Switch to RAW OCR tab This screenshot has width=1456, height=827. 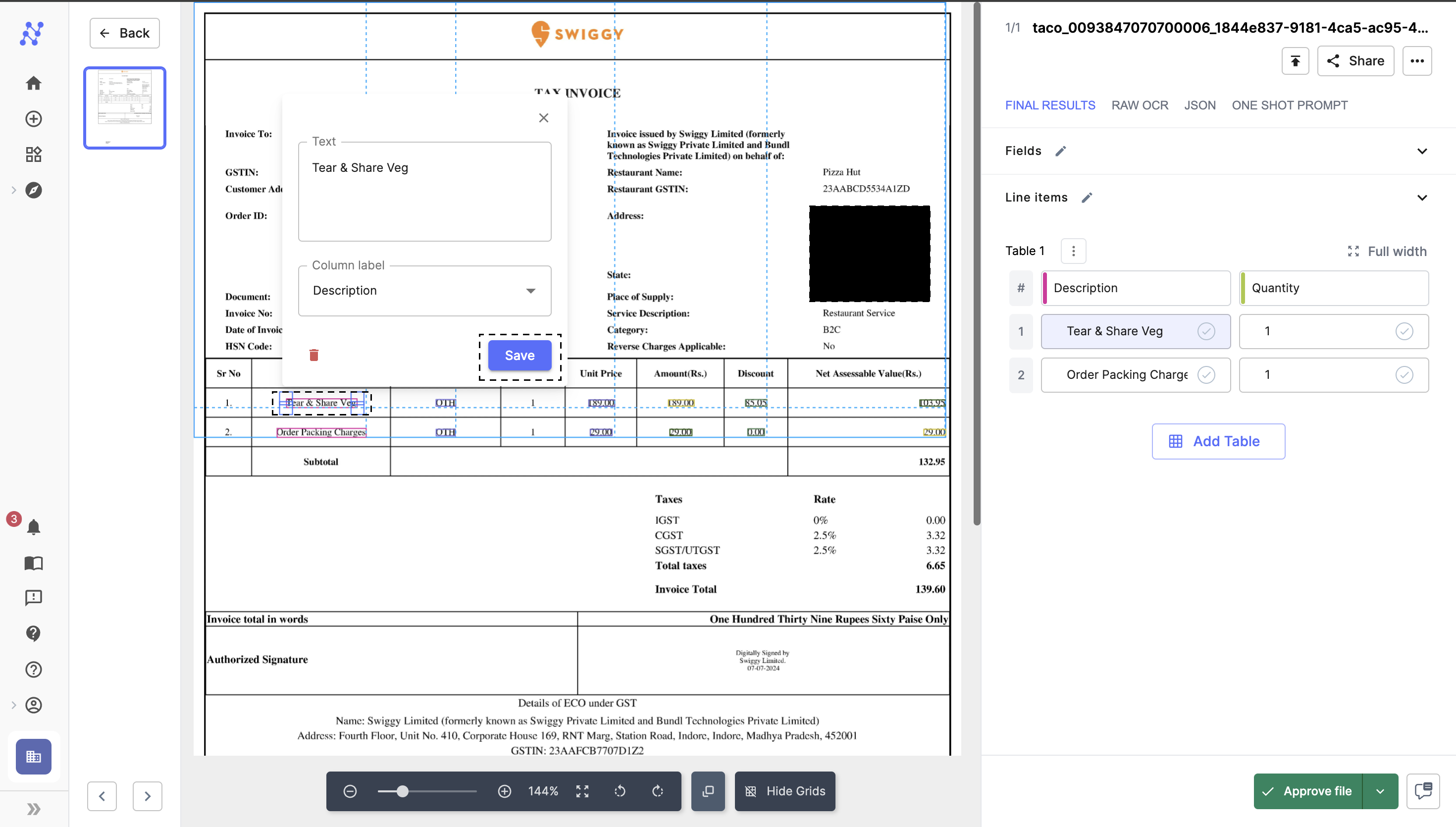(1140, 105)
